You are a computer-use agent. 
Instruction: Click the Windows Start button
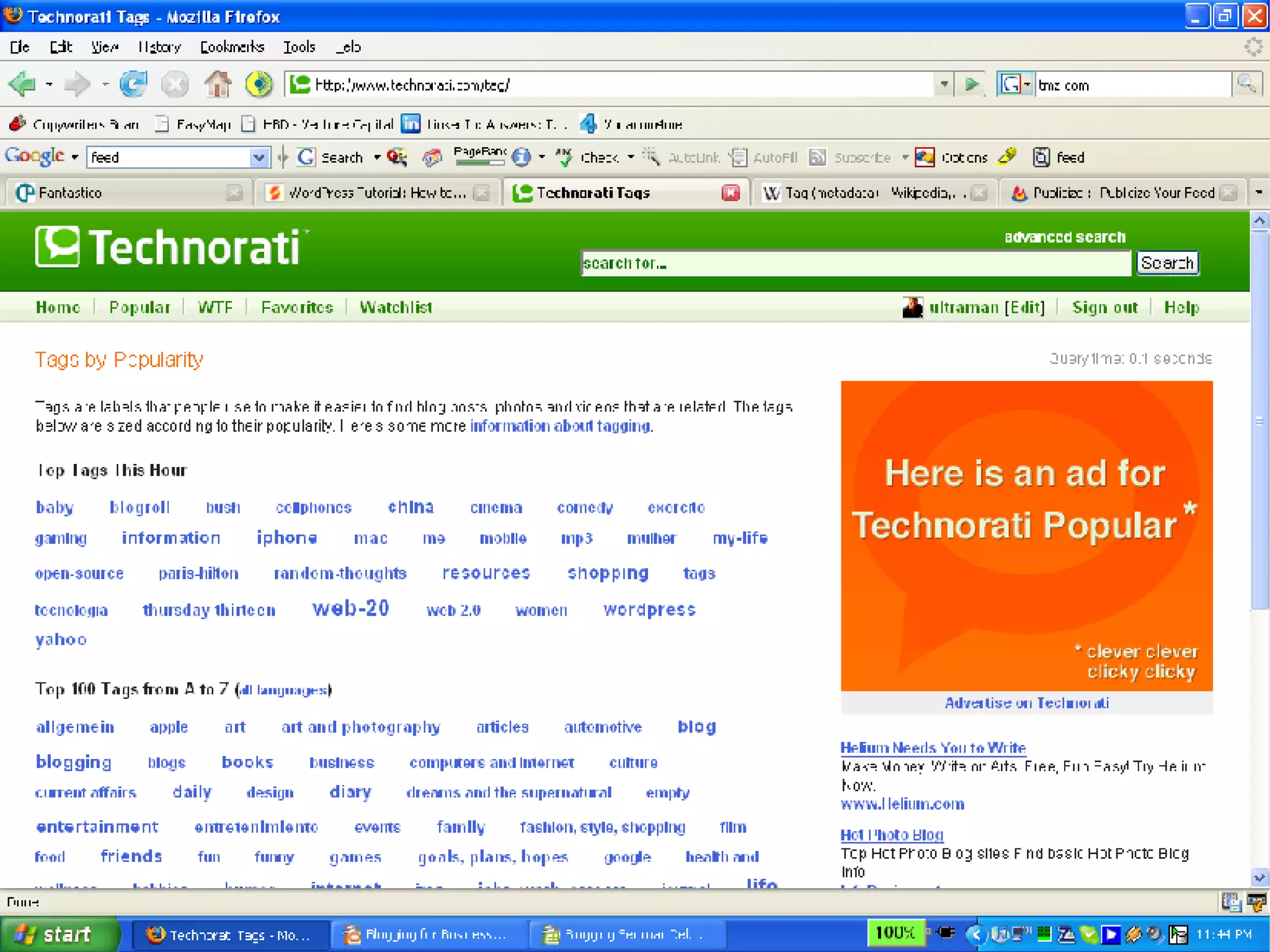coord(60,934)
